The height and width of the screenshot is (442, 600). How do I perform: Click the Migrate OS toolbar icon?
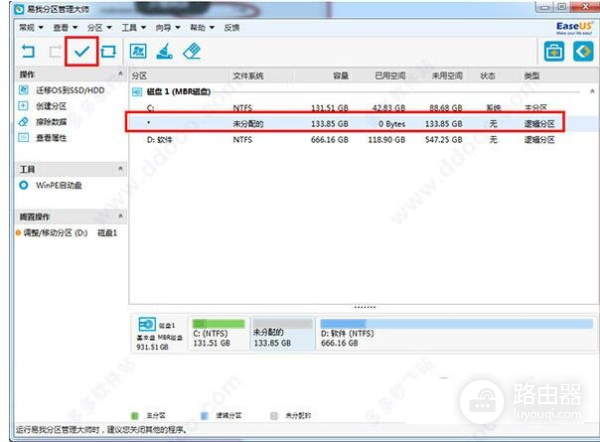click(140, 50)
